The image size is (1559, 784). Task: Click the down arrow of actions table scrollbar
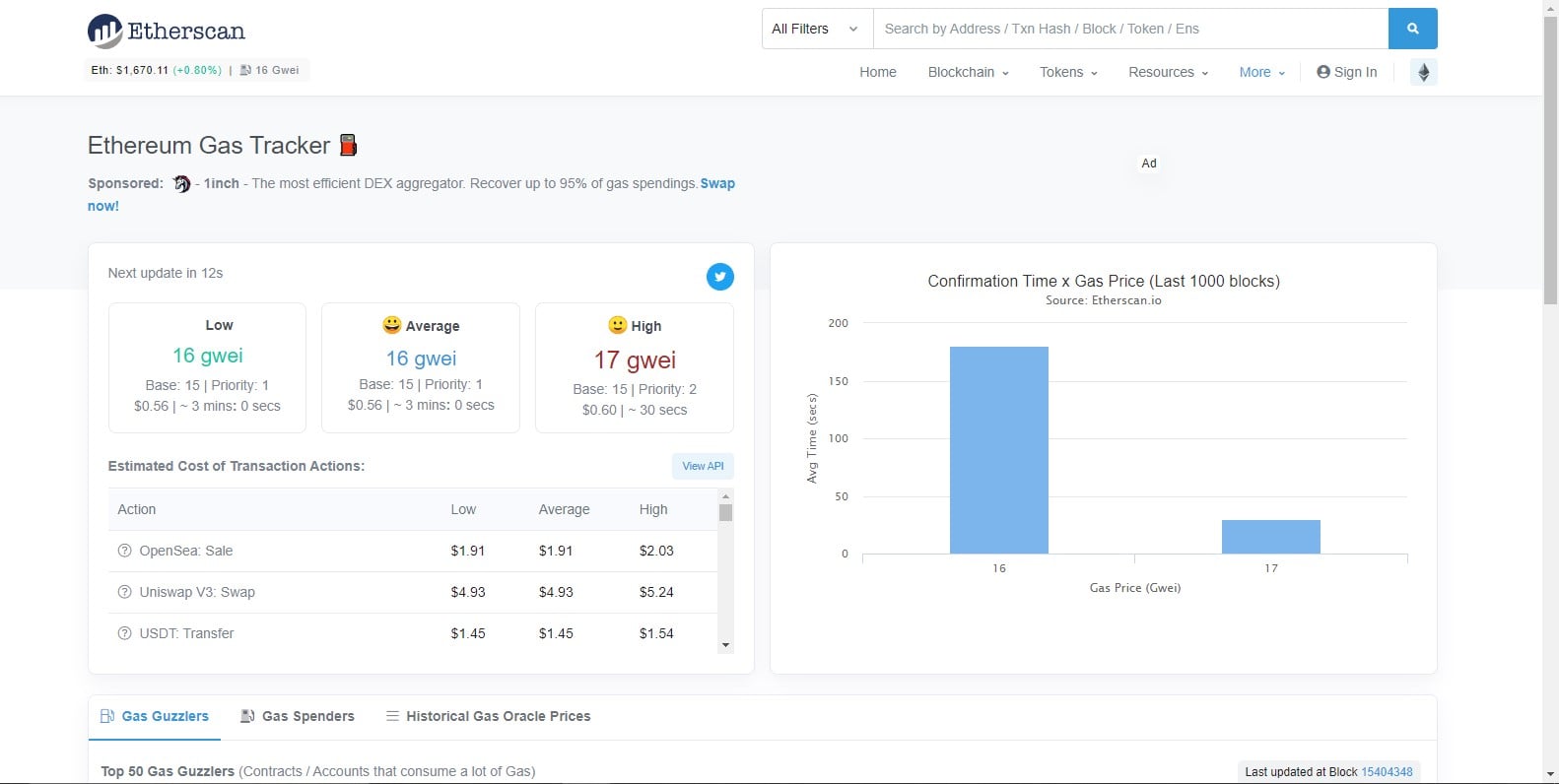[x=726, y=646]
